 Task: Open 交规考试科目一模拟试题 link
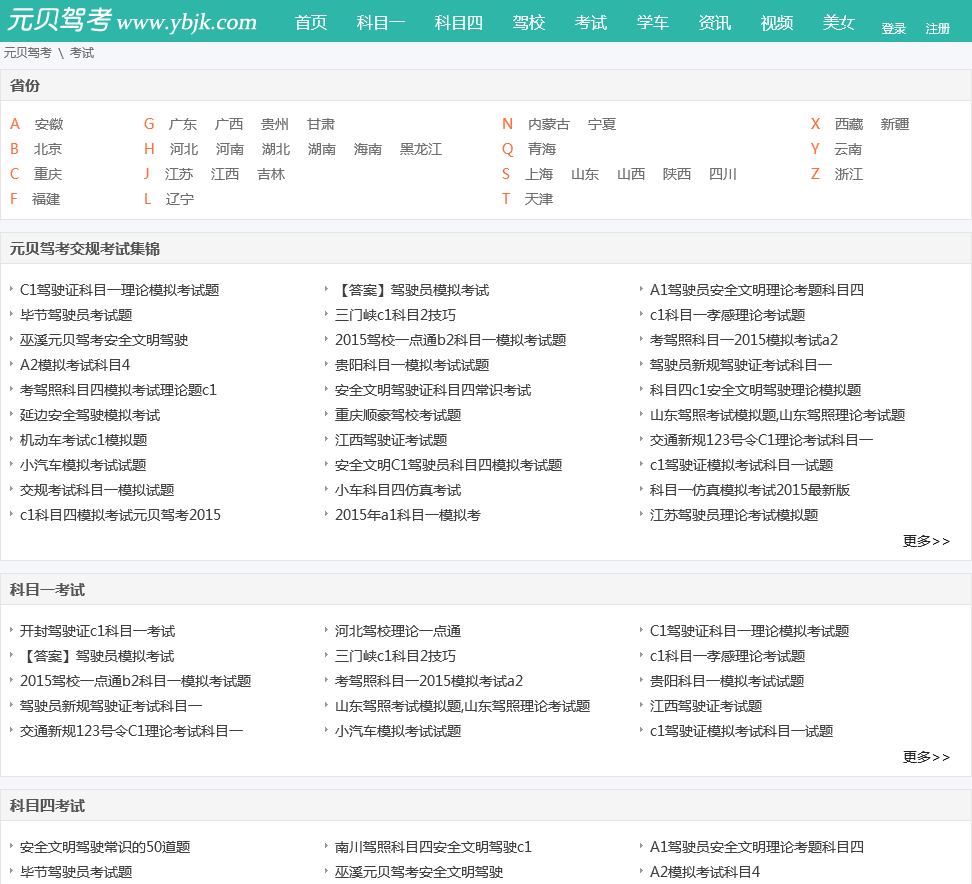coord(97,490)
